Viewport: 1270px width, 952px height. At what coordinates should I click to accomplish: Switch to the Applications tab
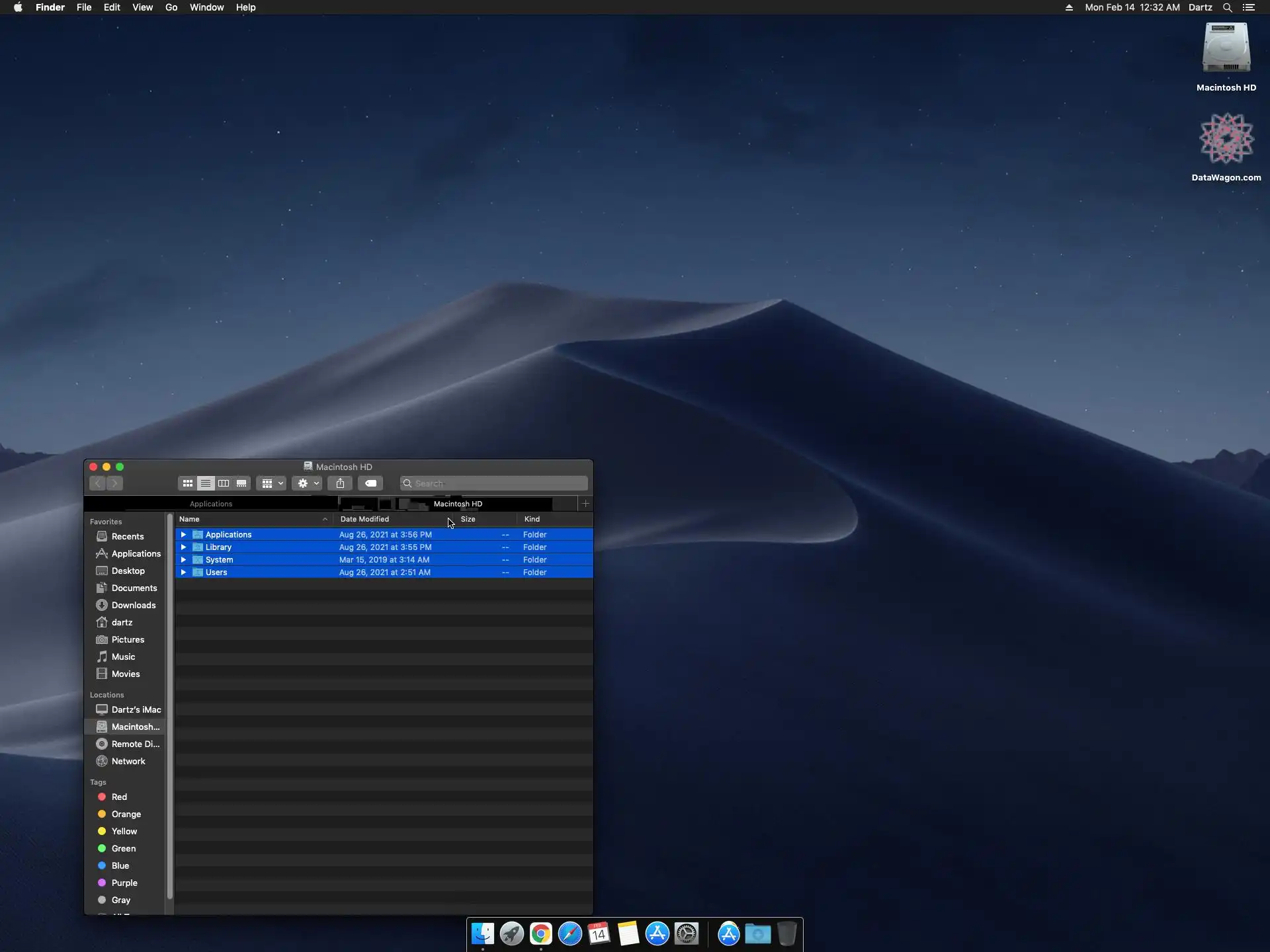pos(211,504)
